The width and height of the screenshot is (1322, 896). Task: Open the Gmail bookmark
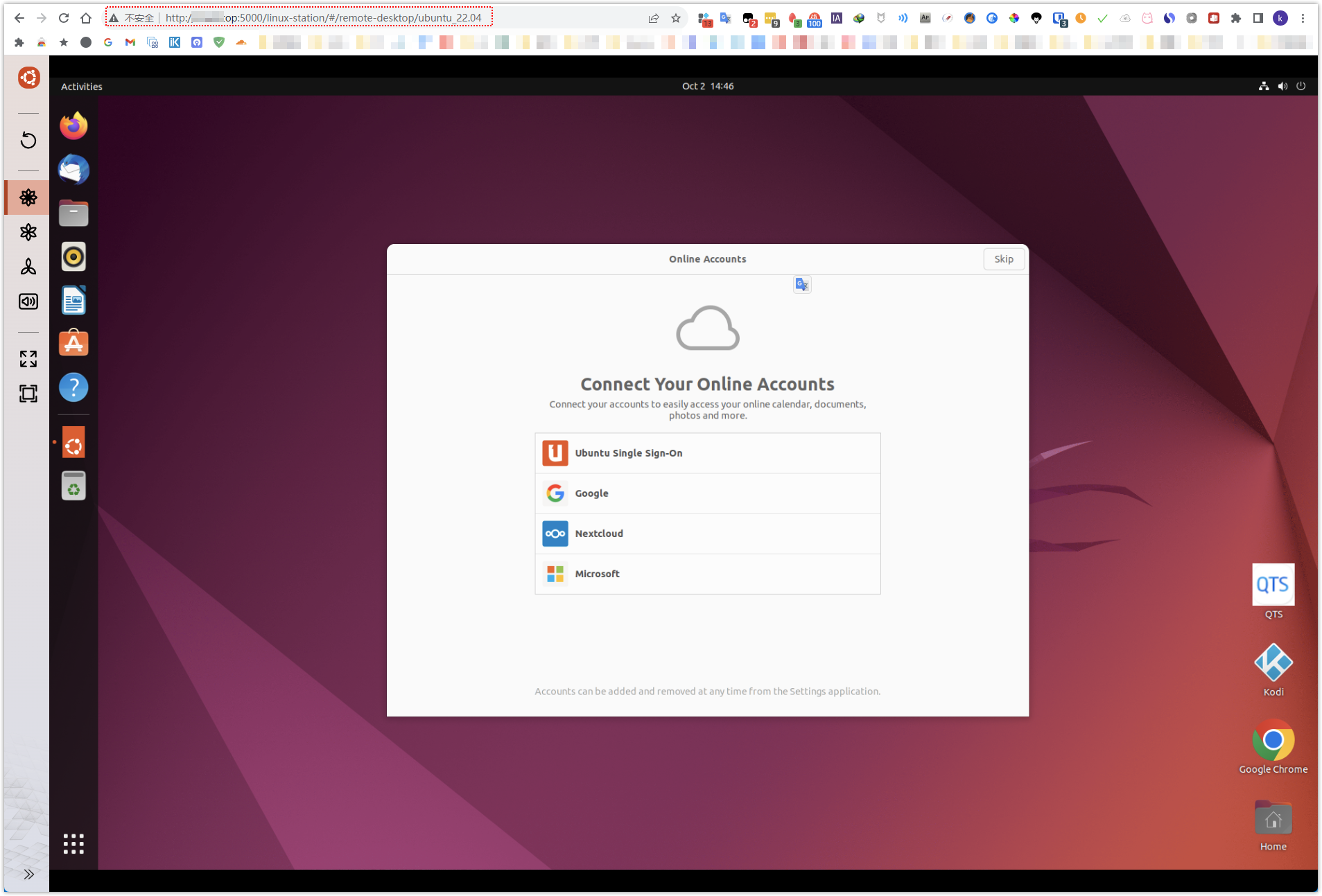(130, 42)
